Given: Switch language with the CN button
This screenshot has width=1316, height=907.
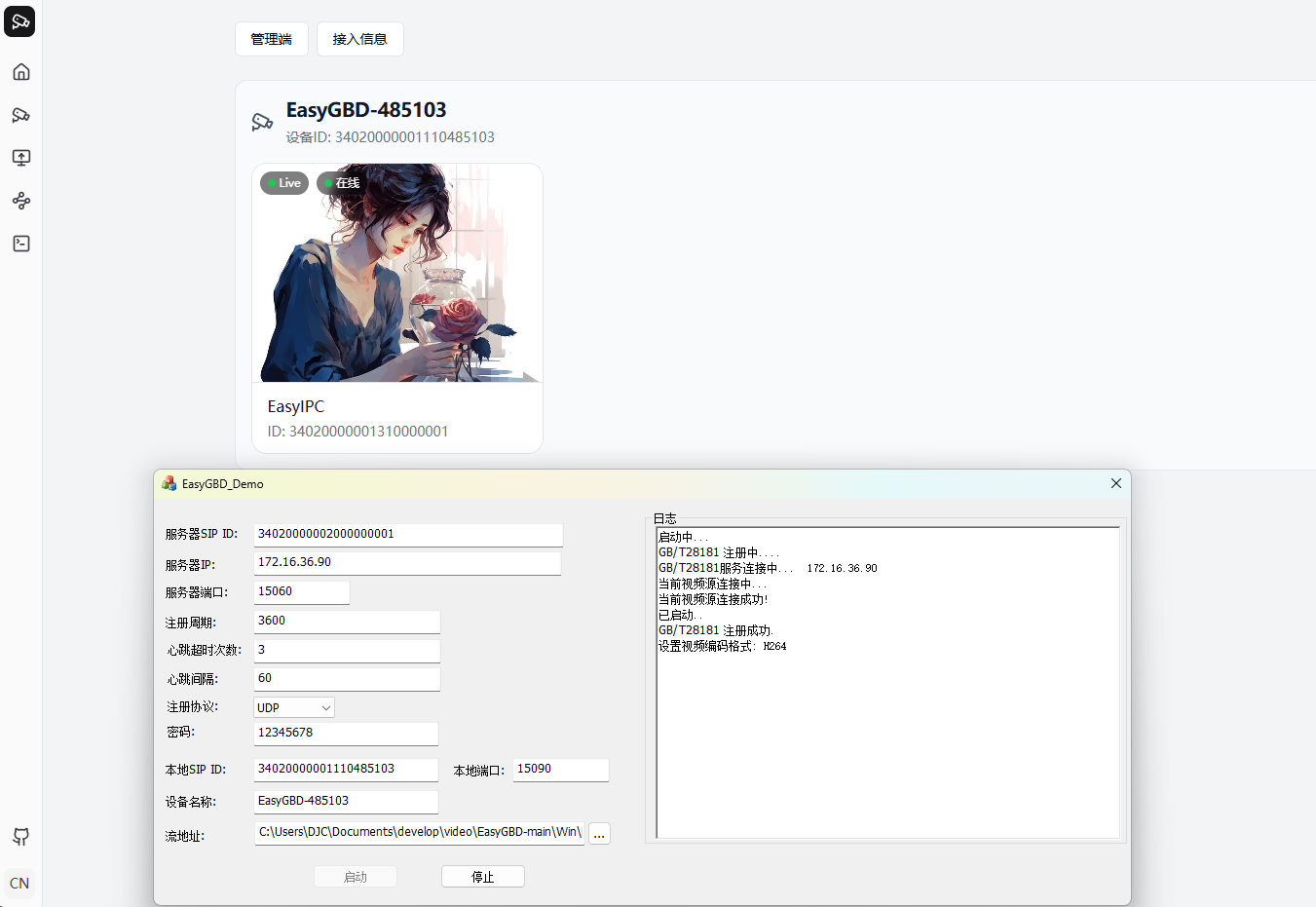Looking at the screenshot, I should click(19, 884).
